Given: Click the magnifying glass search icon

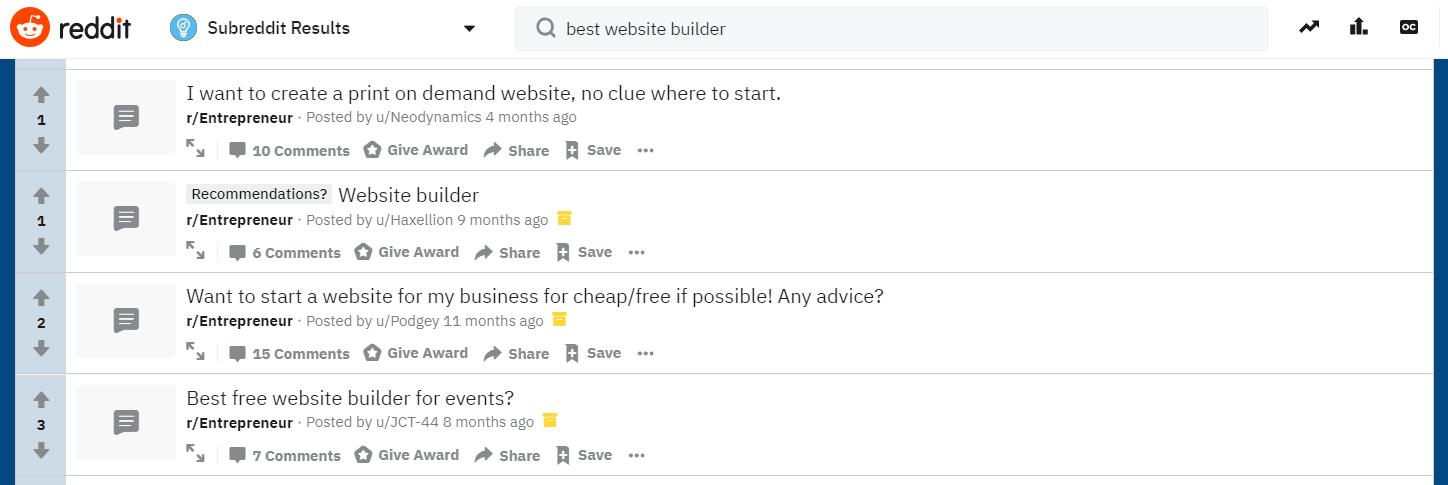Looking at the screenshot, I should [546, 29].
